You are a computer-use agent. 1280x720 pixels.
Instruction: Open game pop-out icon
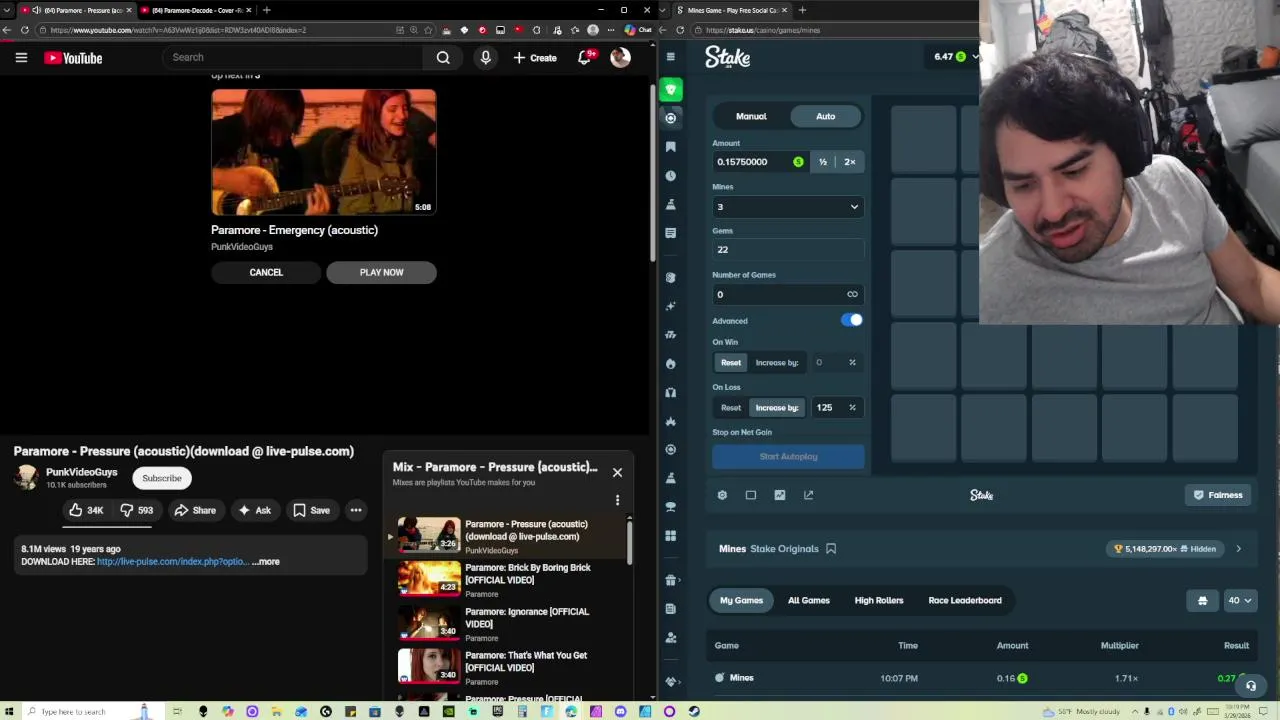808,495
